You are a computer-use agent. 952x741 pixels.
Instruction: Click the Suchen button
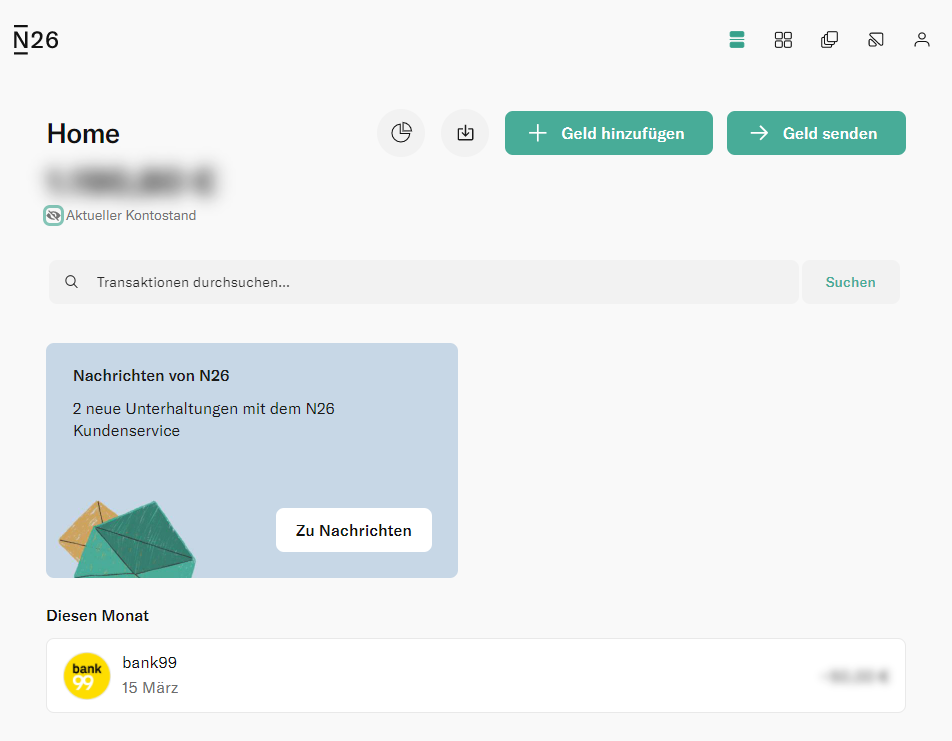[850, 282]
